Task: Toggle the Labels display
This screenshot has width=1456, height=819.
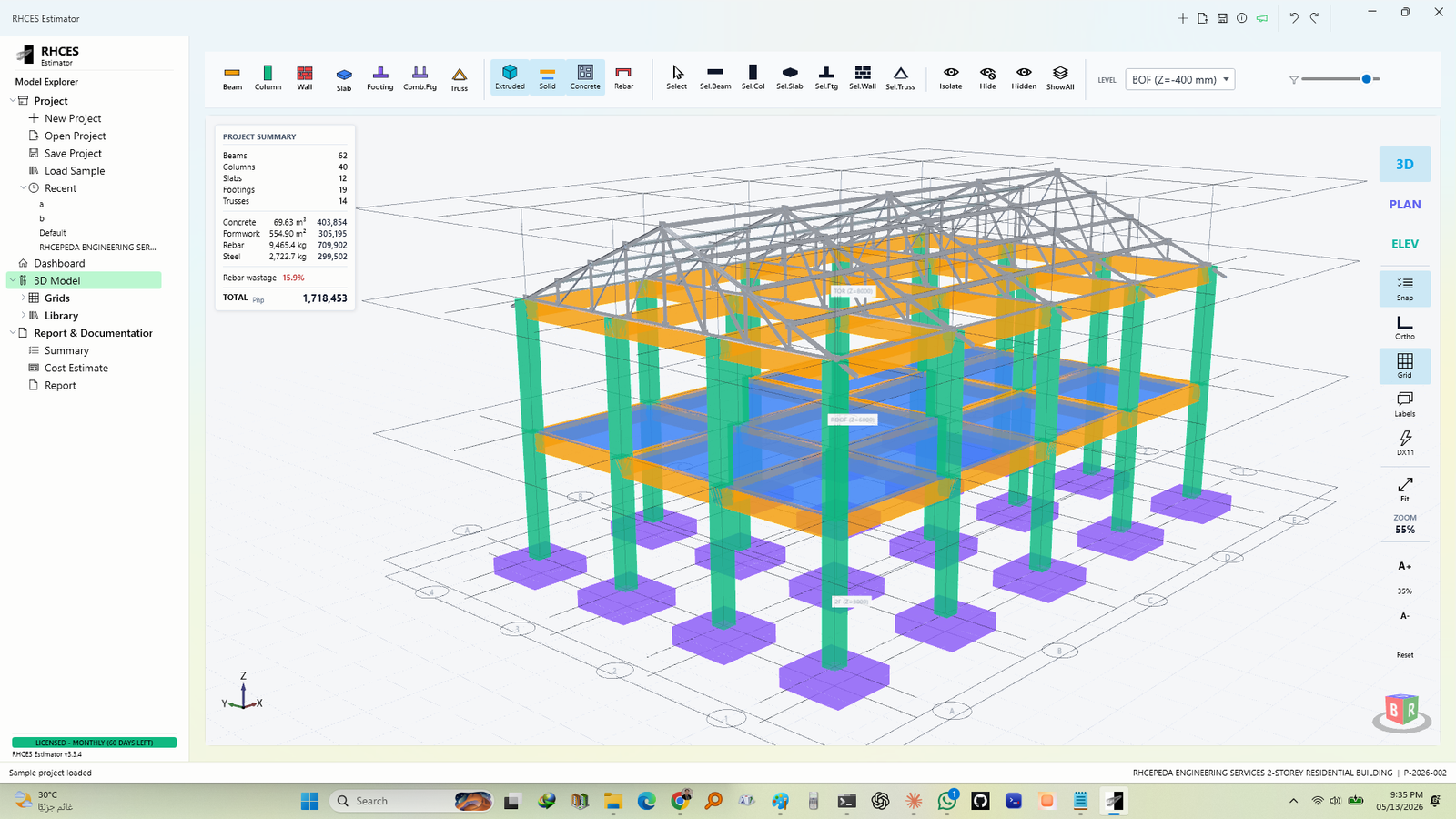Action: coord(1405,405)
